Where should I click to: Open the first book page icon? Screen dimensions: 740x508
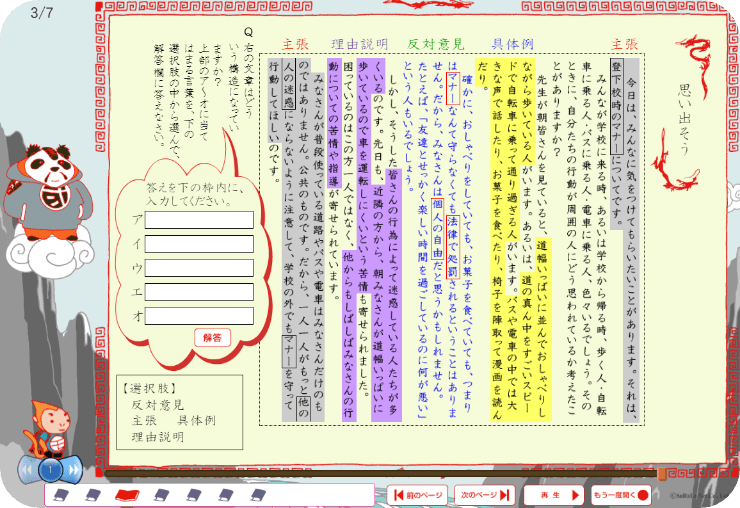[x=60, y=494]
